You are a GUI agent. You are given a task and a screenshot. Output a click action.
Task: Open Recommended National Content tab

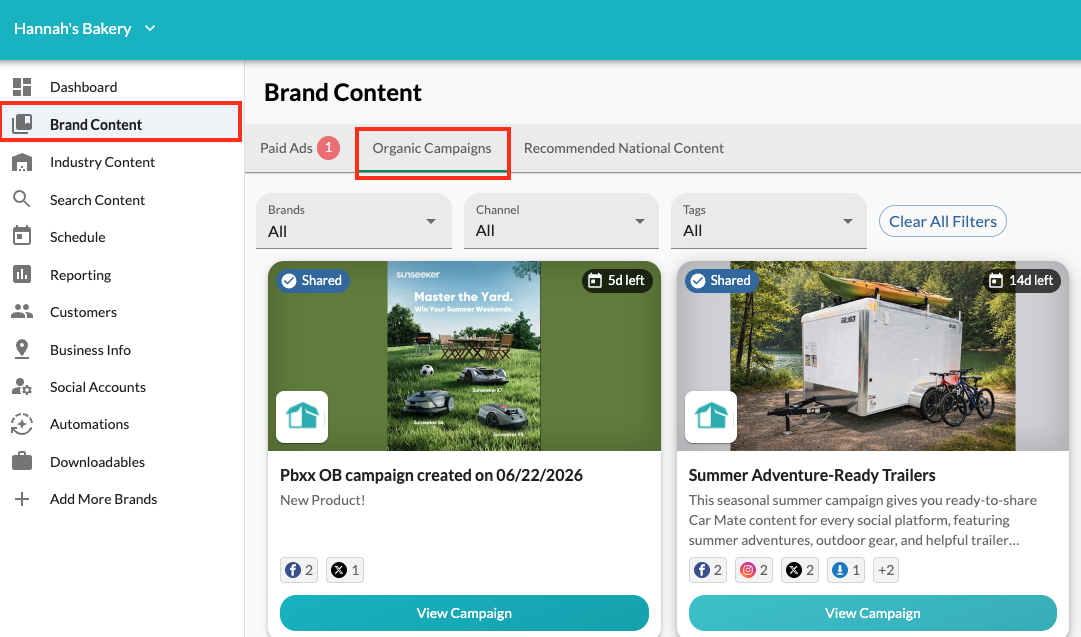[624, 148]
